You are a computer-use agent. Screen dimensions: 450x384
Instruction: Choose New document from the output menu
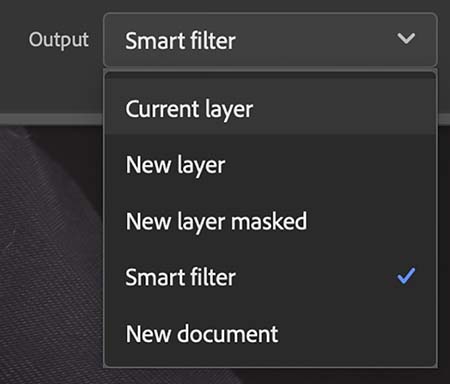click(x=270, y=334)
